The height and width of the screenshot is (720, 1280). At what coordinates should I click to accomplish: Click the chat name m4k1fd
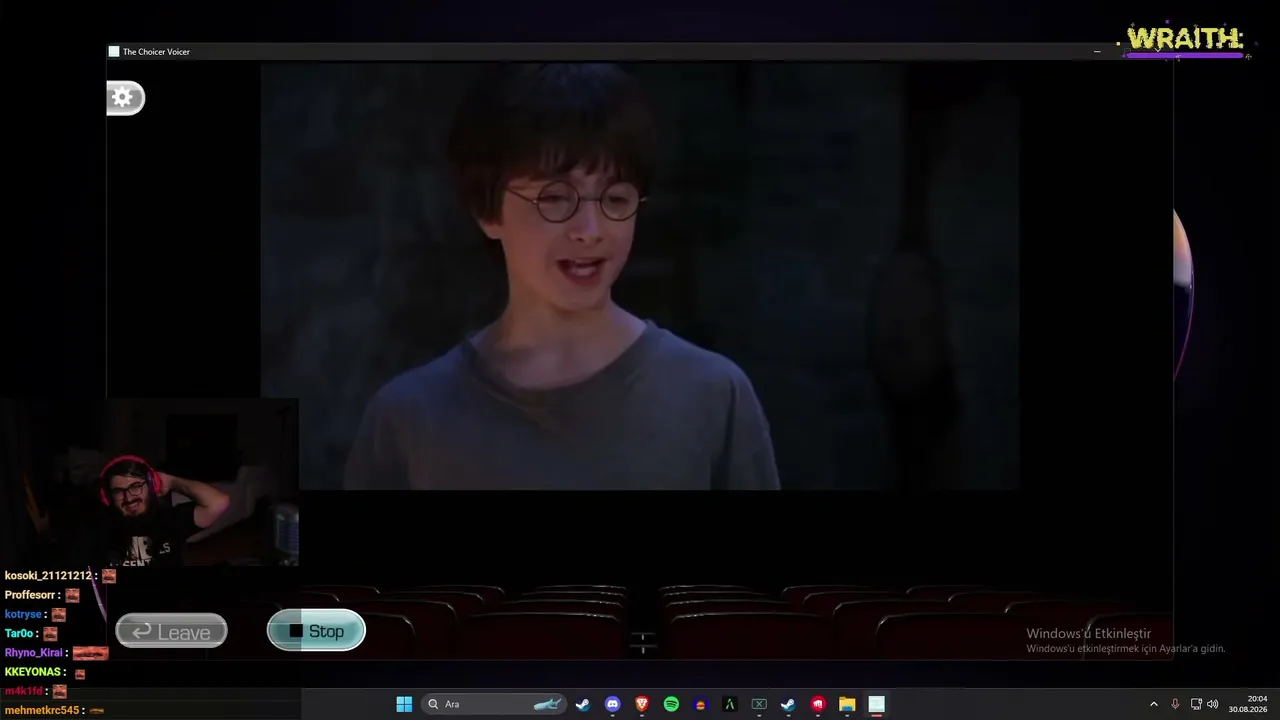pos(24,691)
